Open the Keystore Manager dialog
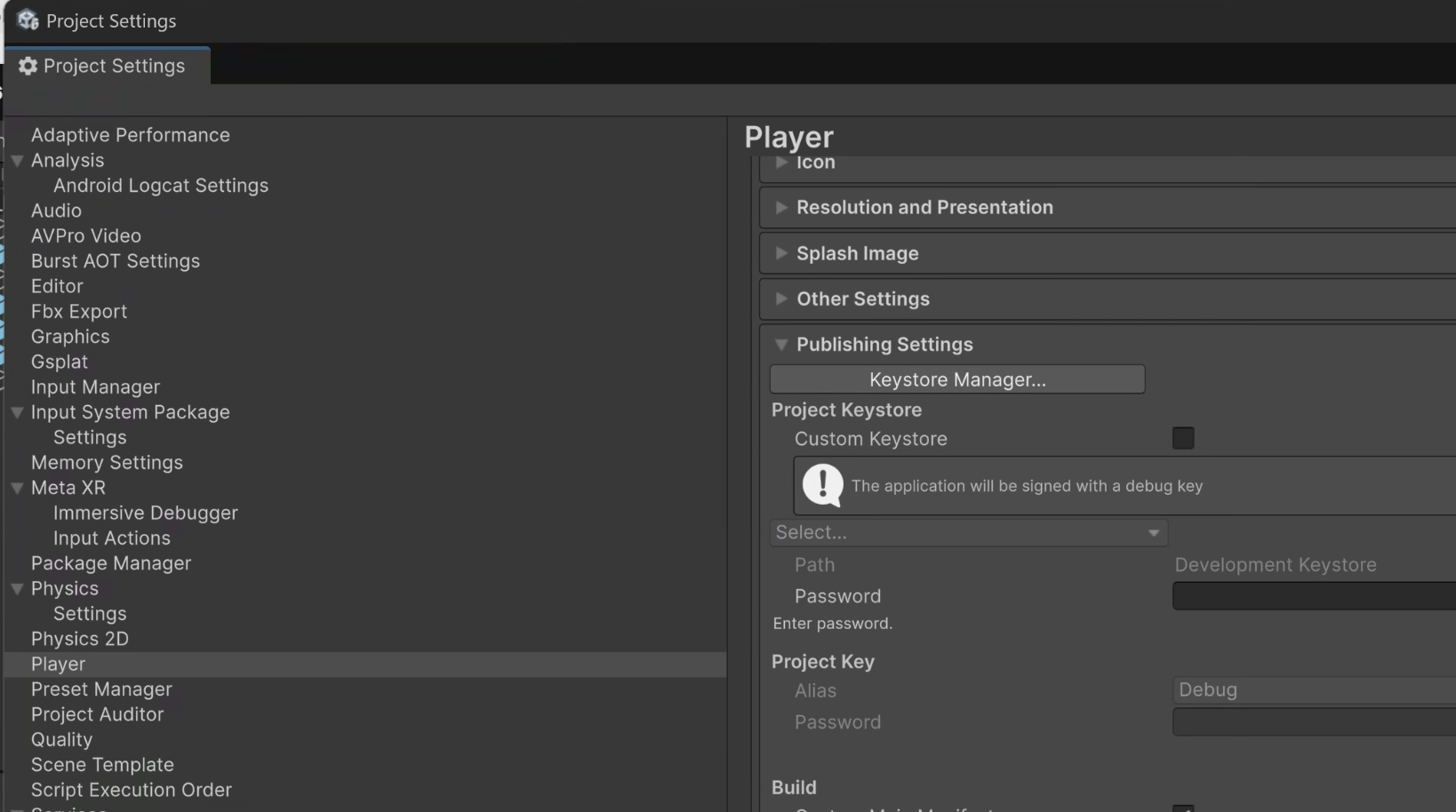Image resolution: width=1456 pixels, height=812 pixels. (x=956, y=379)
